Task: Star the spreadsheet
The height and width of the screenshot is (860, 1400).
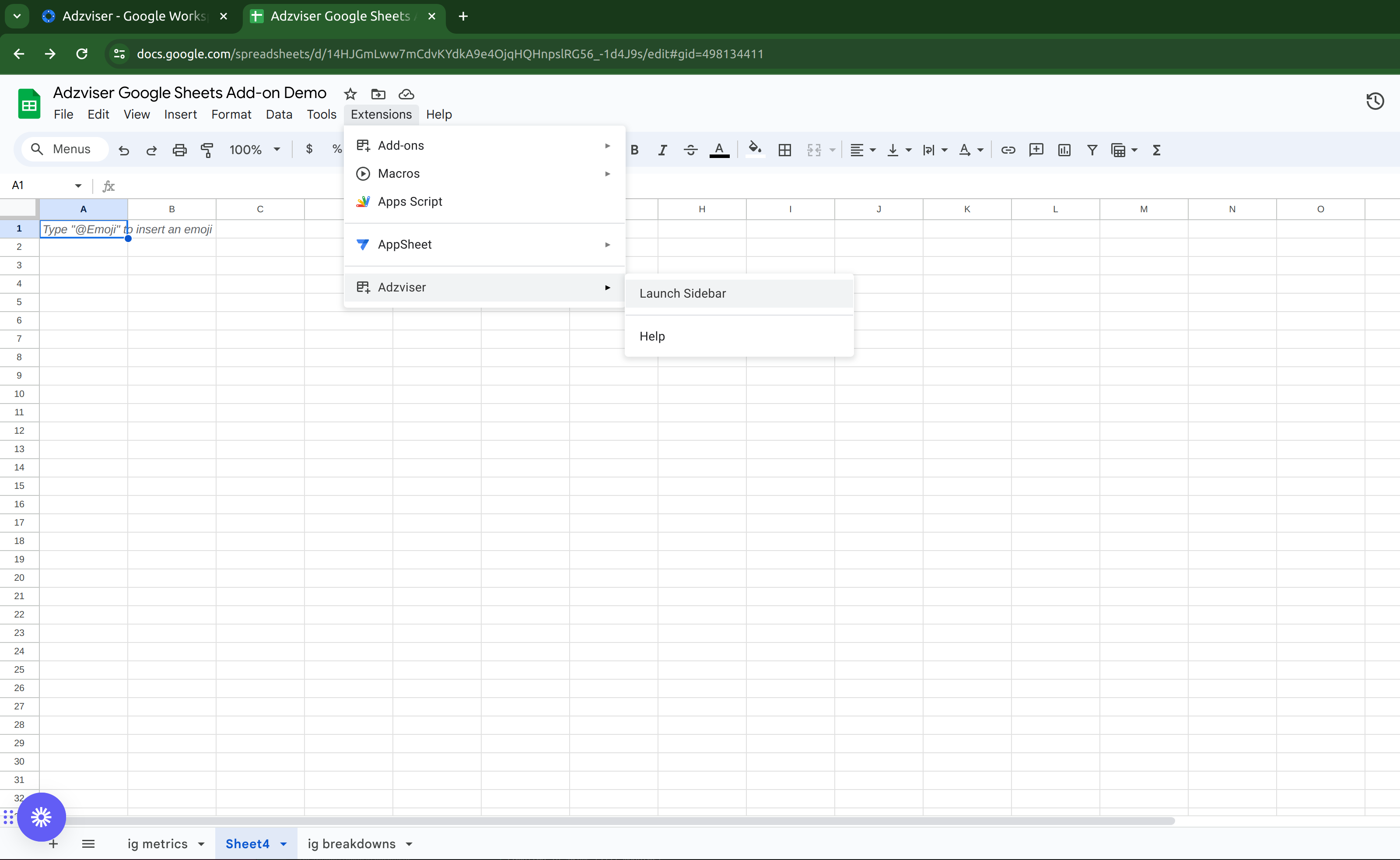Action: [350, 94]
